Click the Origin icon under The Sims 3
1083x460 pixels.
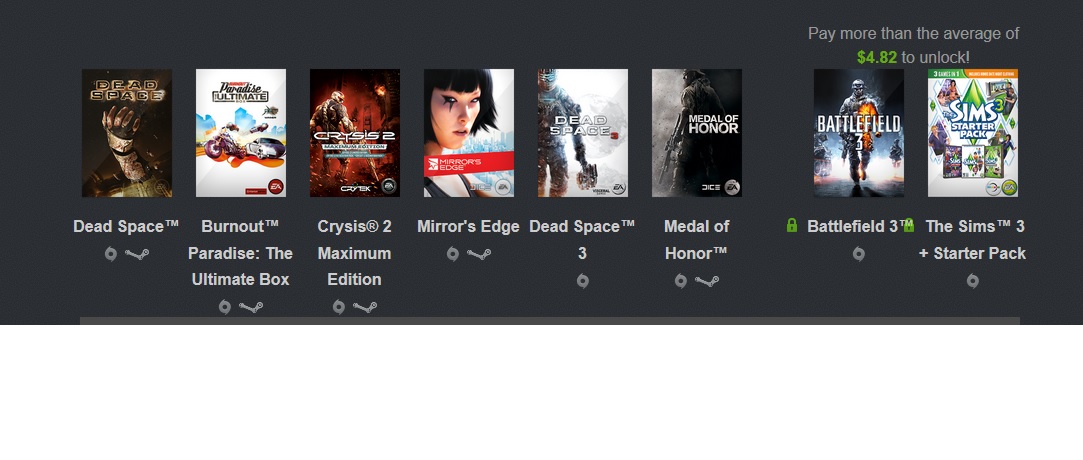coord(972,281)
